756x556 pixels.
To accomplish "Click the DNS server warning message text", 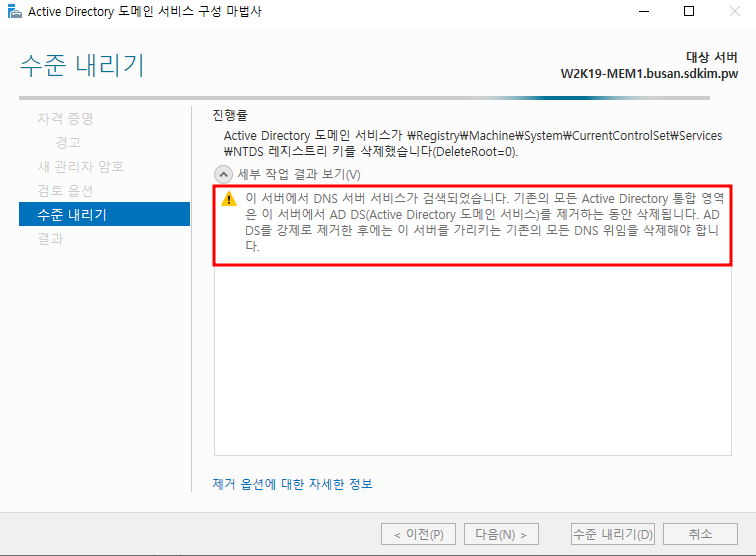I will (x=484, y=222).
